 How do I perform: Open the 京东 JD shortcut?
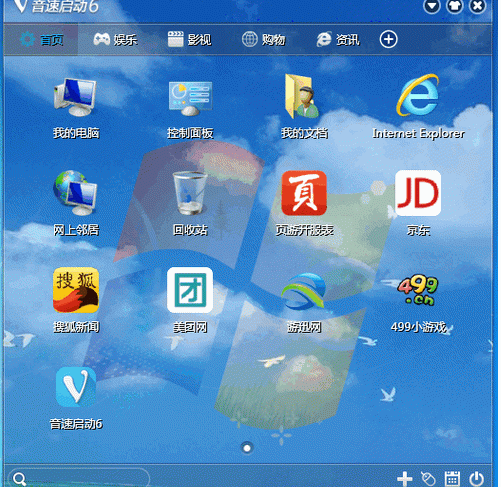pos(418,193)
